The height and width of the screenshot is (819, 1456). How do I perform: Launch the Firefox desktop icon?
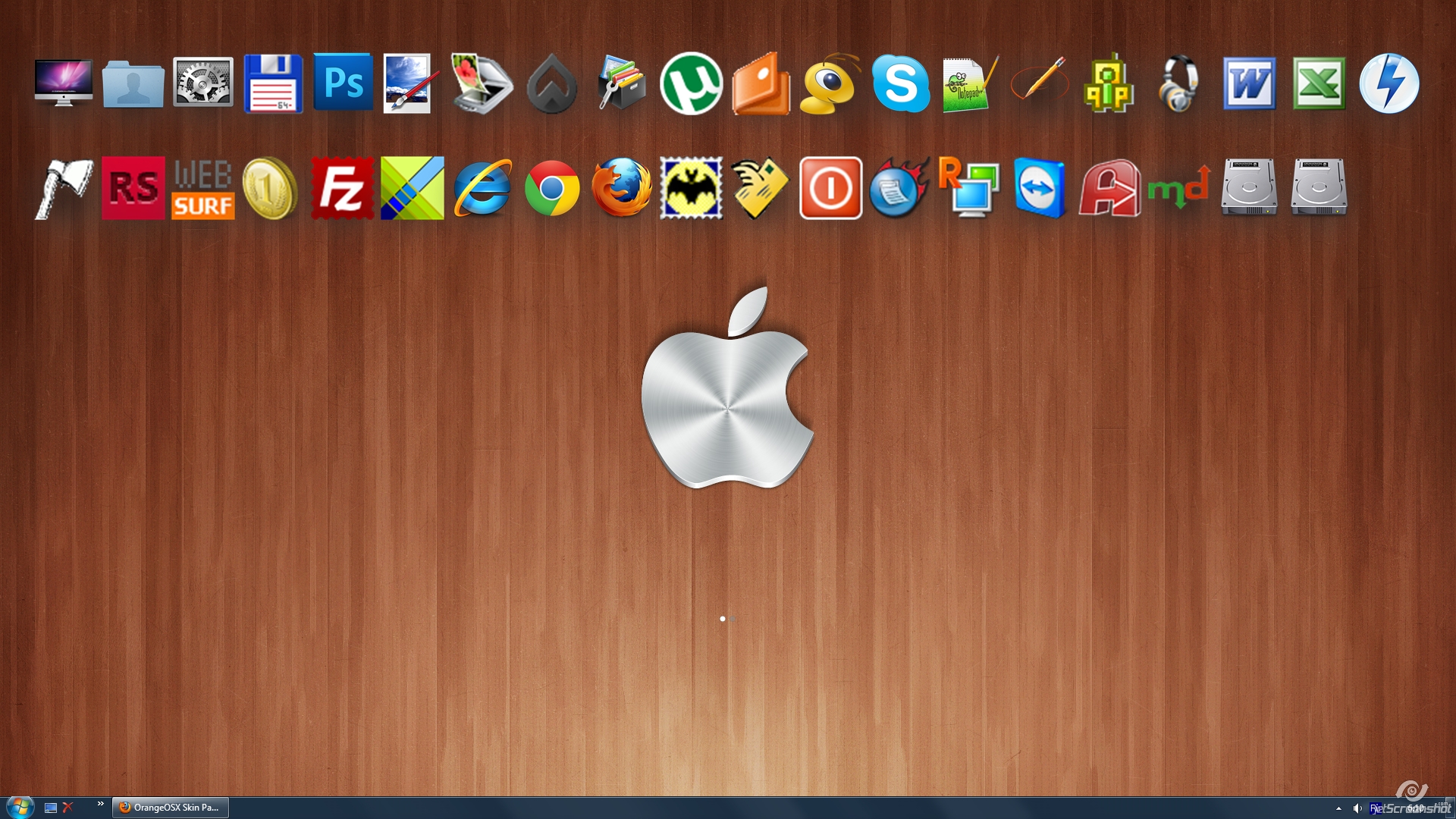click(x=621, y=188)
